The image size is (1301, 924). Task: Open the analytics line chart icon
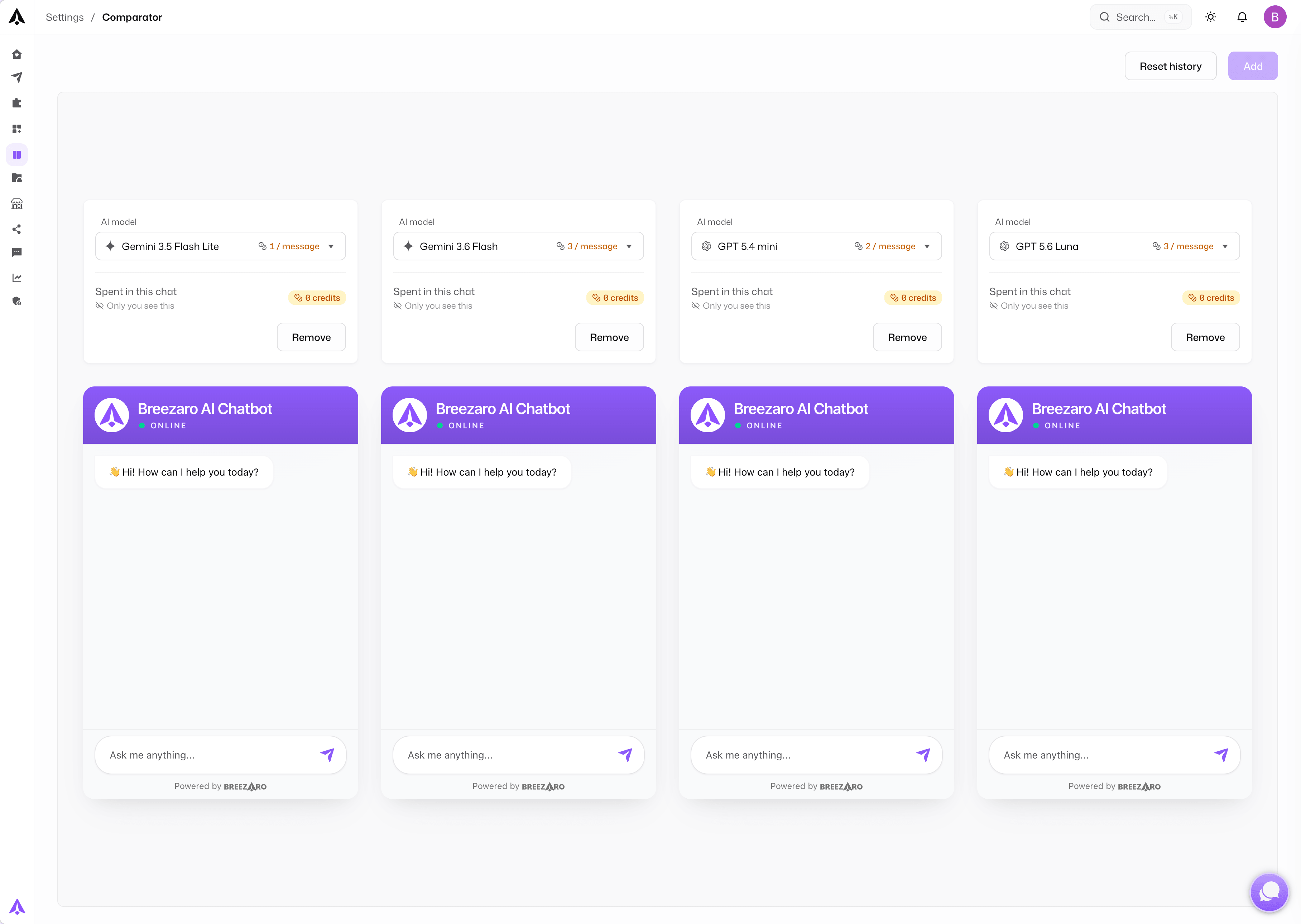[16, 278]
